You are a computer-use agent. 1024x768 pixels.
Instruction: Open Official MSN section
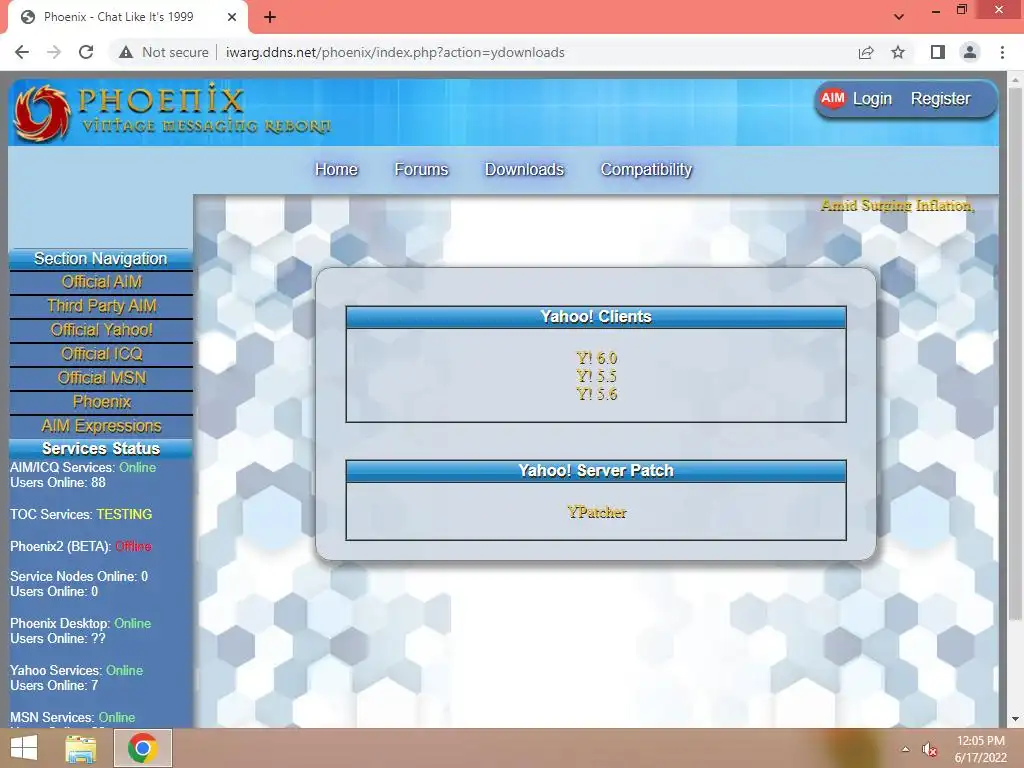click(x=101, y=378)
